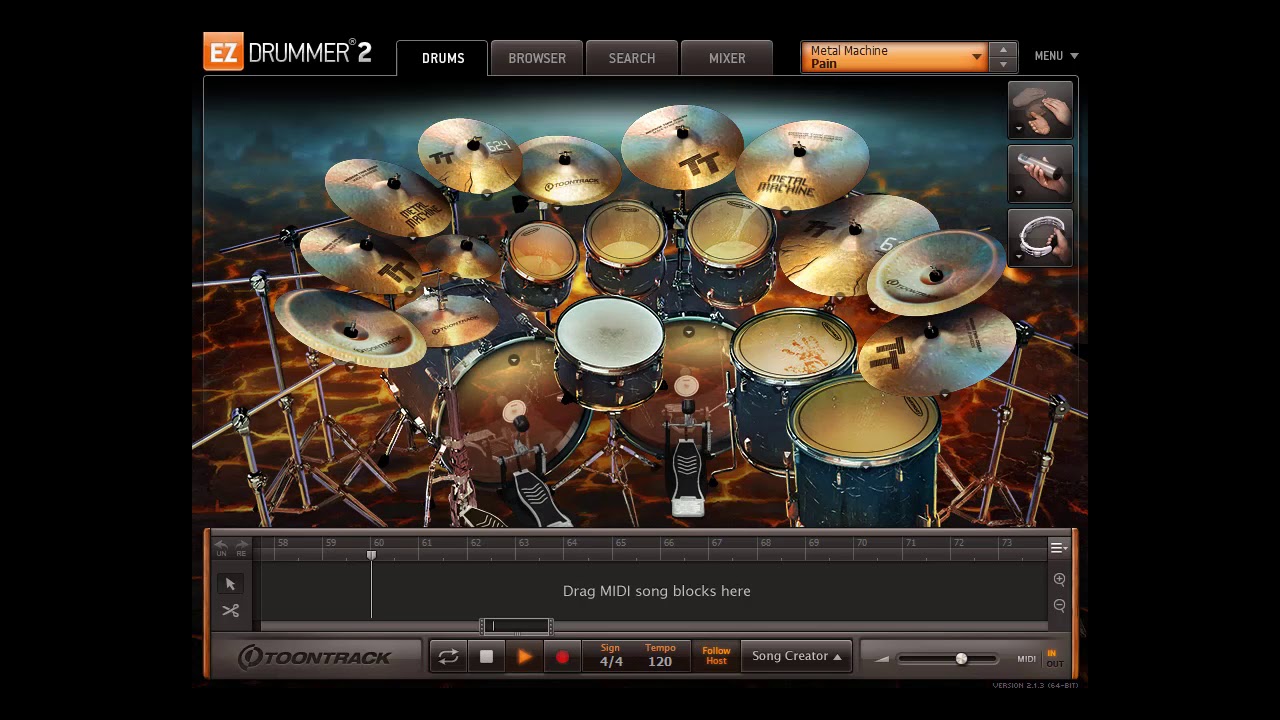The width and height of the screenshot is (1280, 720).
Task: Open the hand percussion claps slot
Action: tap(1040, 108)
